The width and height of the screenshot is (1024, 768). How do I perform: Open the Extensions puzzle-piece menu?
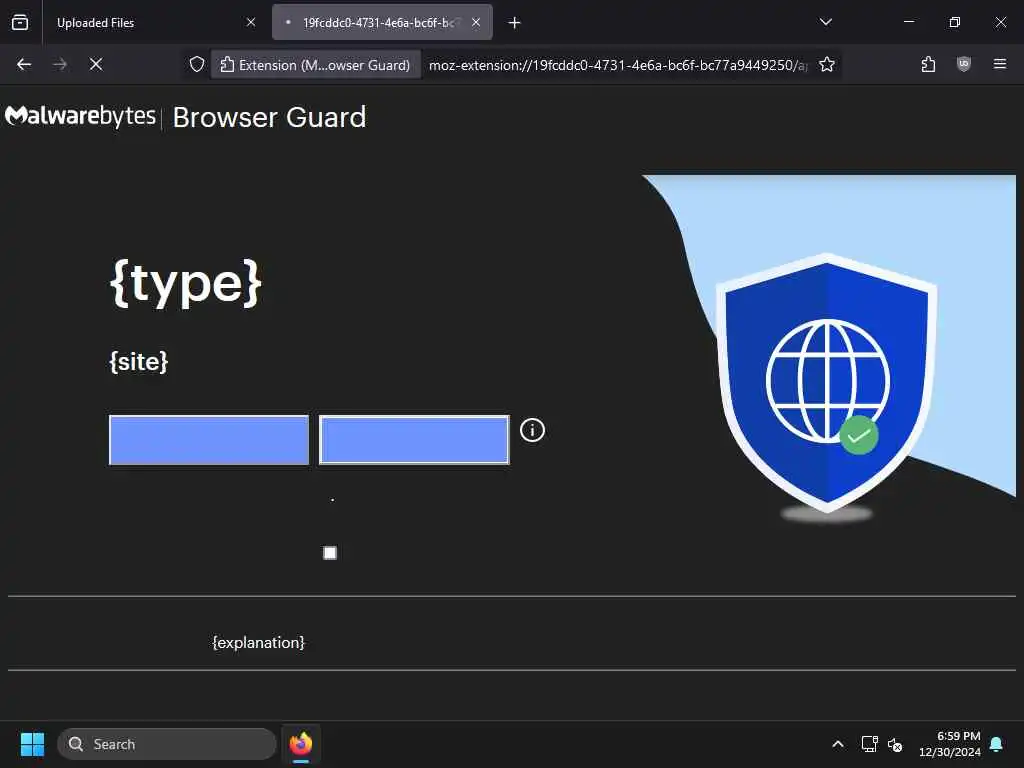(928, 64)
